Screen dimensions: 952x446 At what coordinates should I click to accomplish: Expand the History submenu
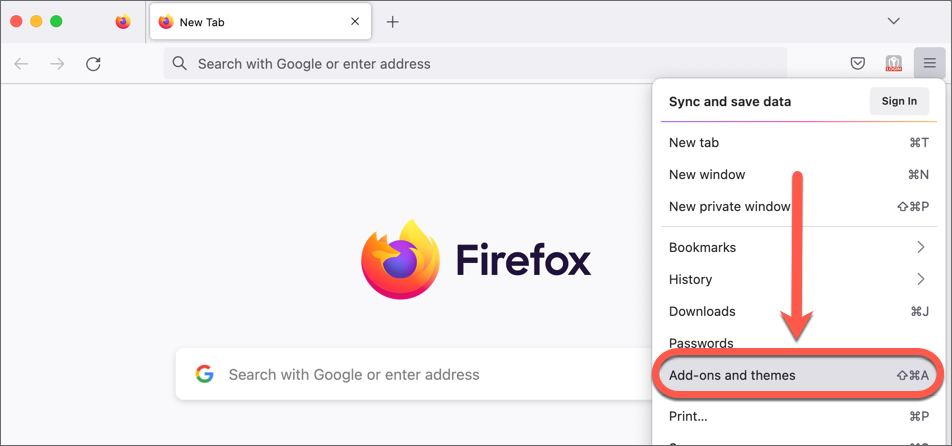[798, 279]
